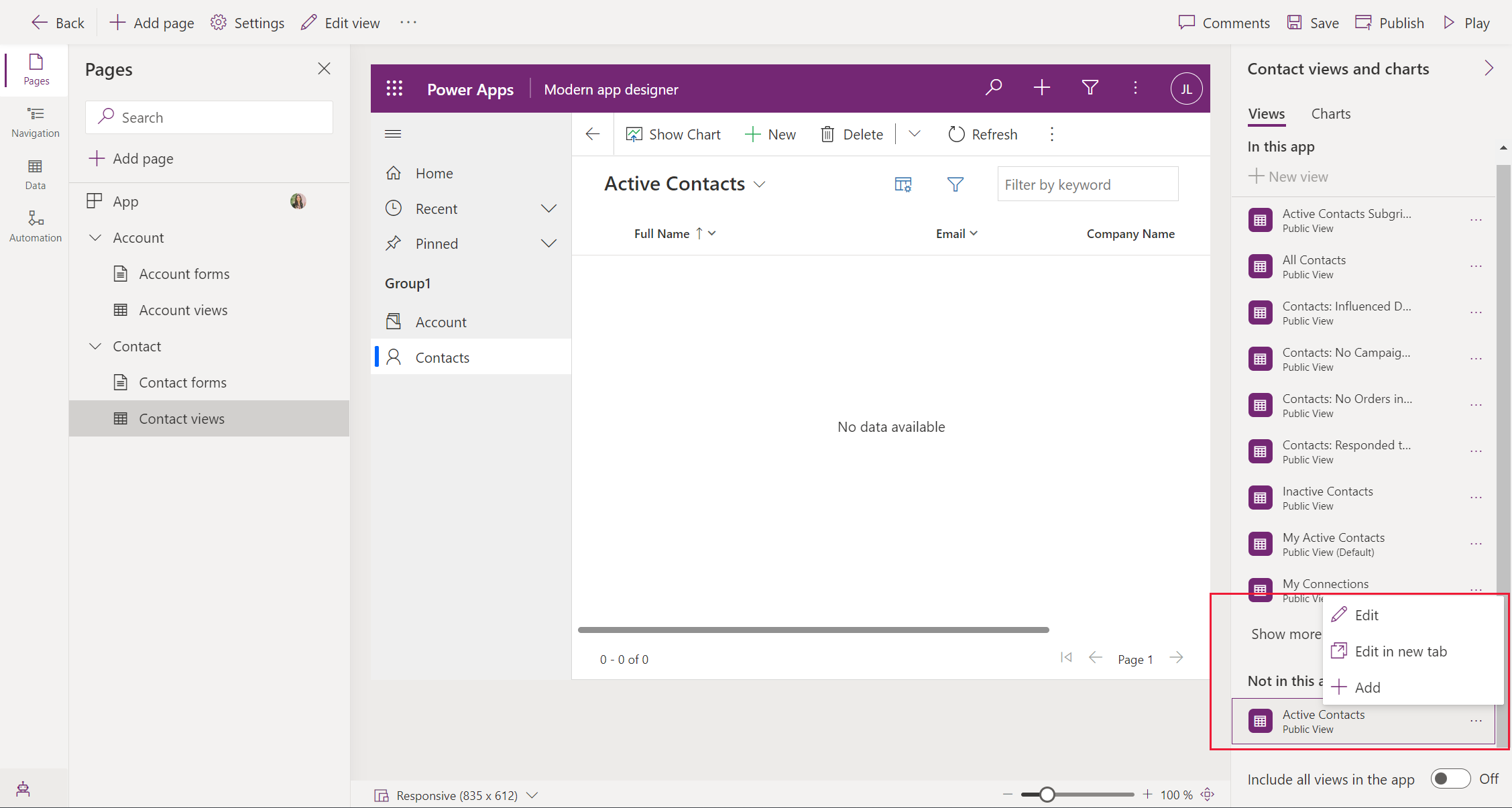This screenshot has height=808, width=1512.
Task: Expand the Recent navigation section
Action: point(549,208)
